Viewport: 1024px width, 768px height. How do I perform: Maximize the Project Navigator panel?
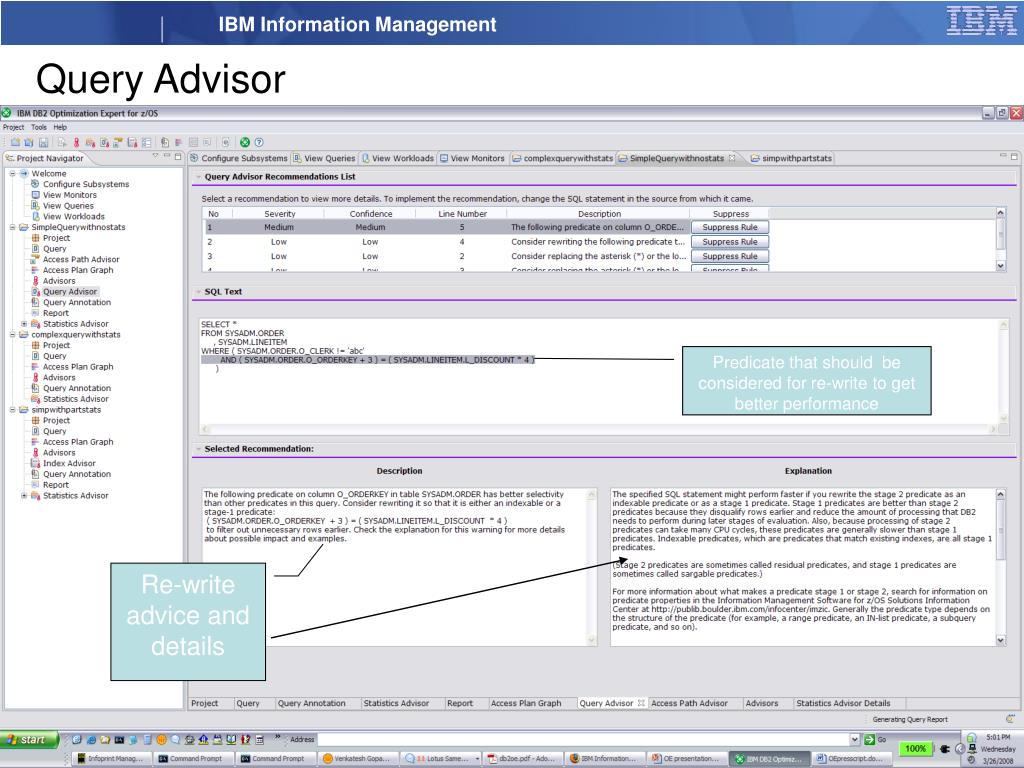pos(178,156)
